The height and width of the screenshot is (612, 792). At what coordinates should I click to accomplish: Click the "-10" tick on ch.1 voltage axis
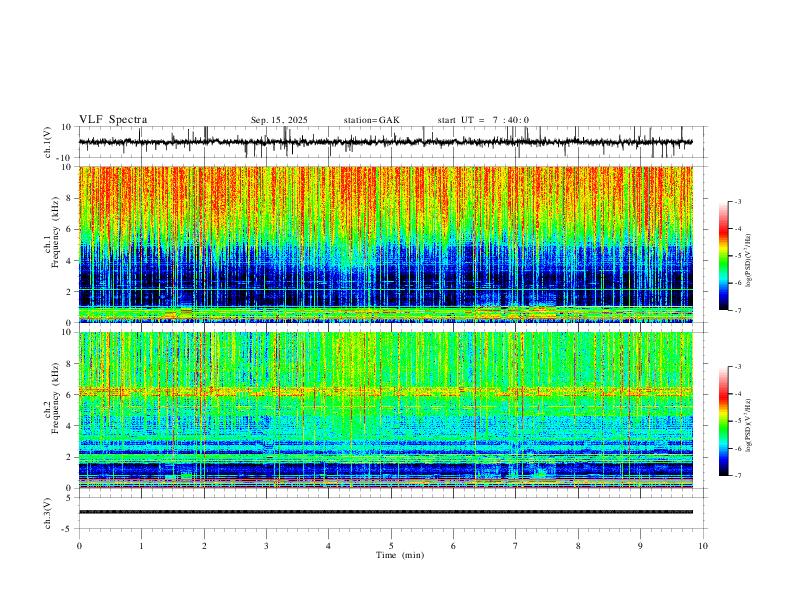(66, 158)
